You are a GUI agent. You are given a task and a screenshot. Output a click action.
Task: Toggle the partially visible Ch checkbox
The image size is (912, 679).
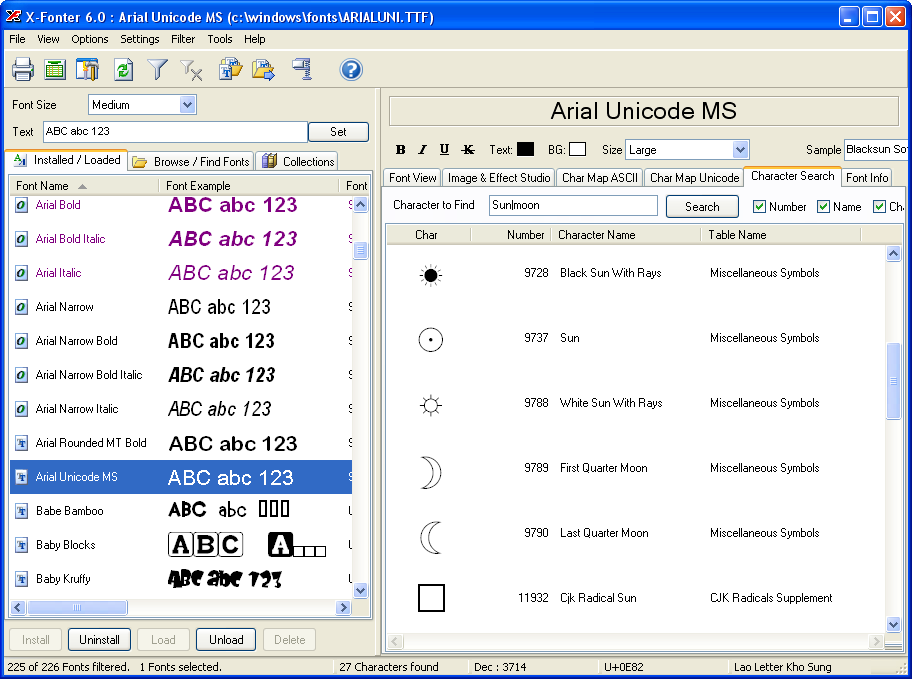point(879,207)
